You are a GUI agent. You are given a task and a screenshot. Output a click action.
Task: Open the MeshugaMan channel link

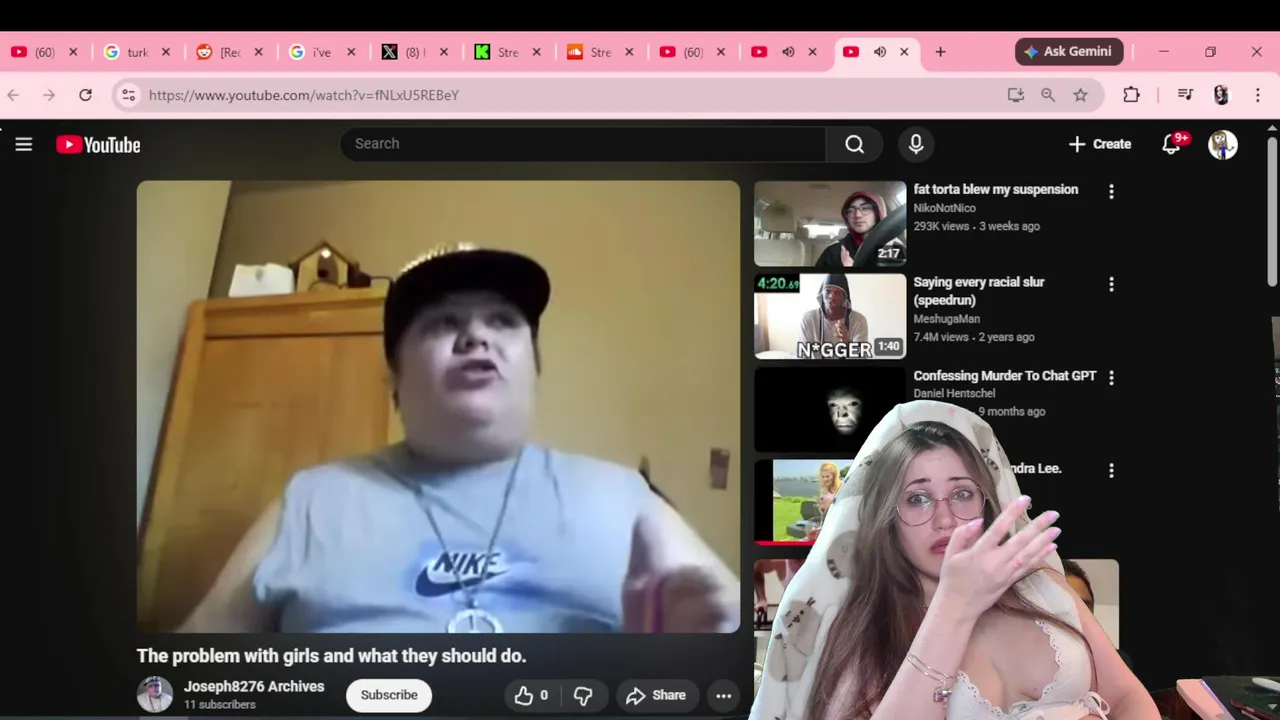(946, 319)
